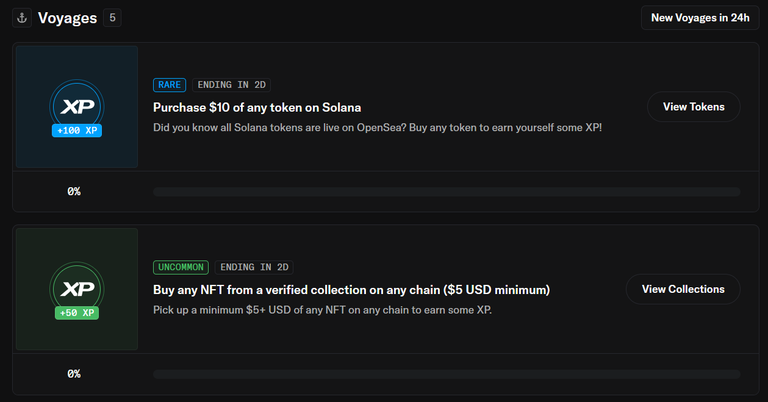This screenshot has height=402, width=768.
Task: Click the New Voyages in 24h button
Action: pyautogui.click(x=700, y=18)
